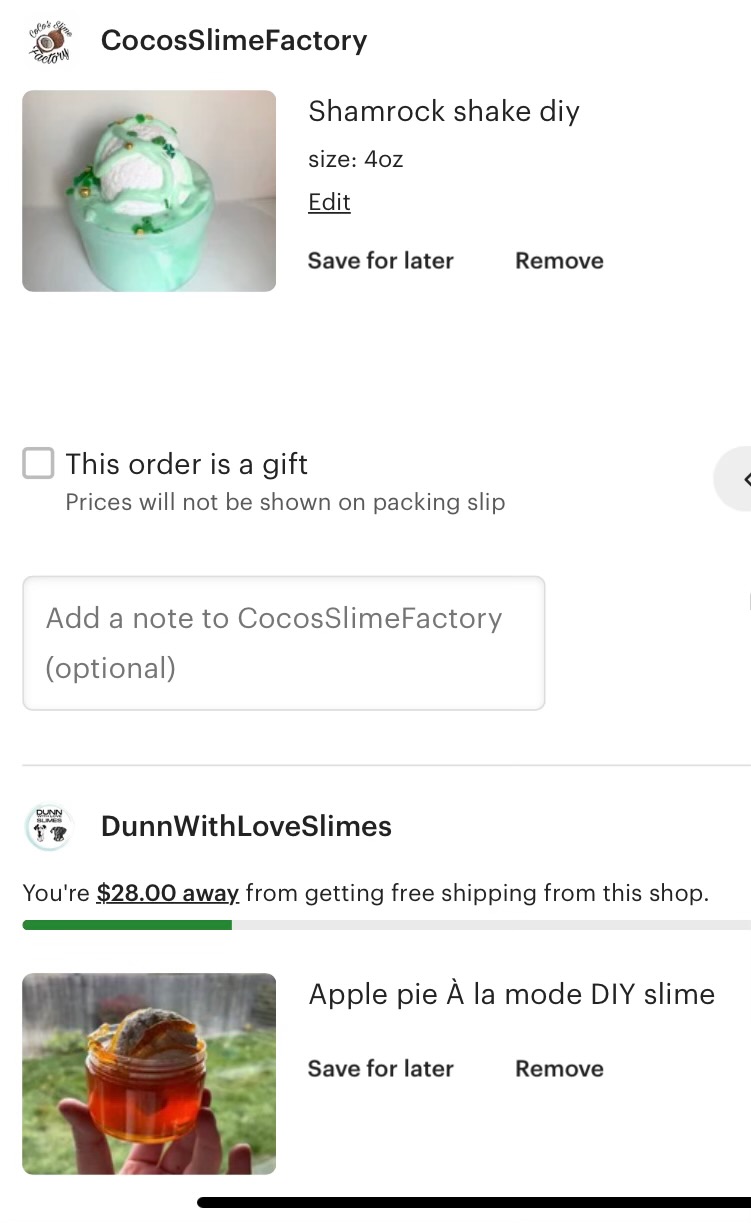
Task: Save the Shamrock shake diy for later
Action: [380, 261]
